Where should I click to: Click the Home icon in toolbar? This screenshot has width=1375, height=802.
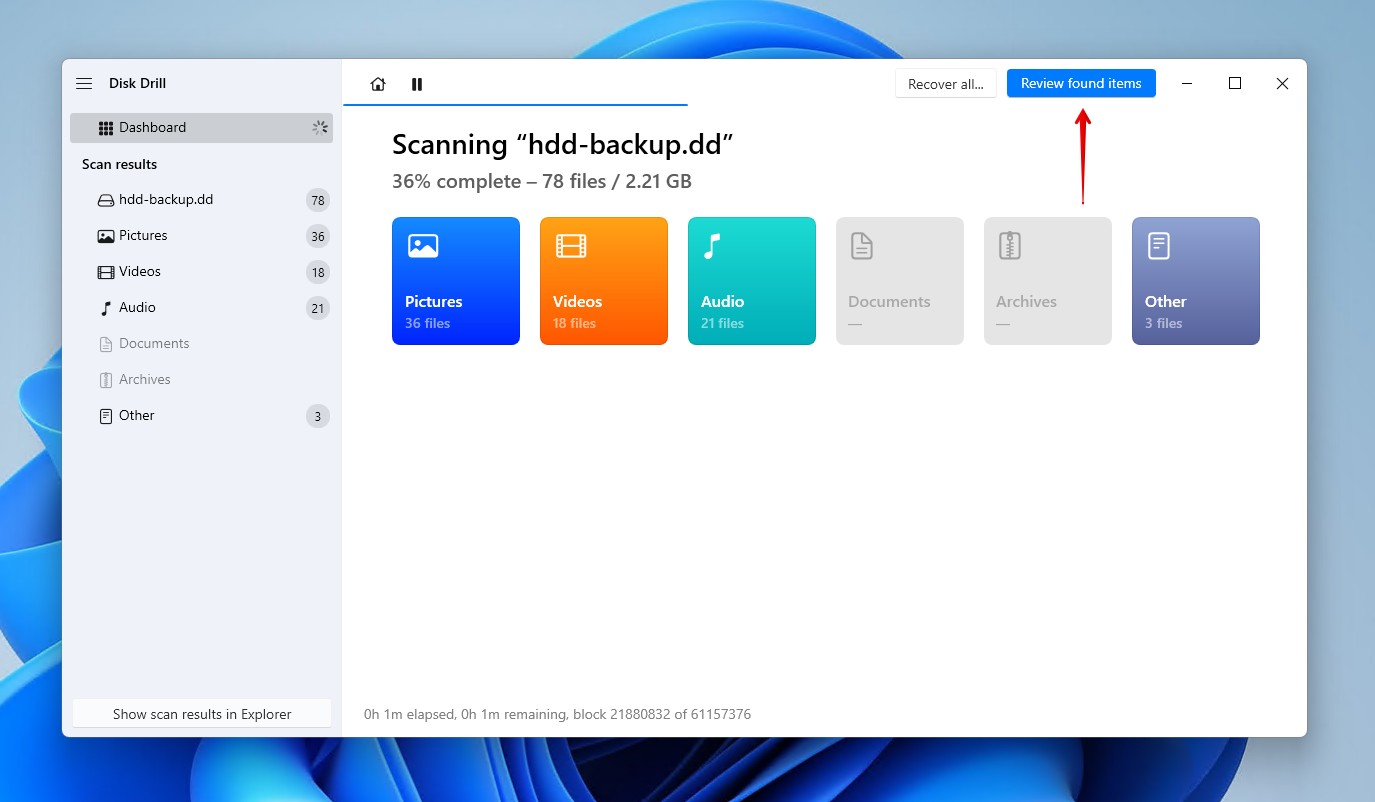pos(378,84)
